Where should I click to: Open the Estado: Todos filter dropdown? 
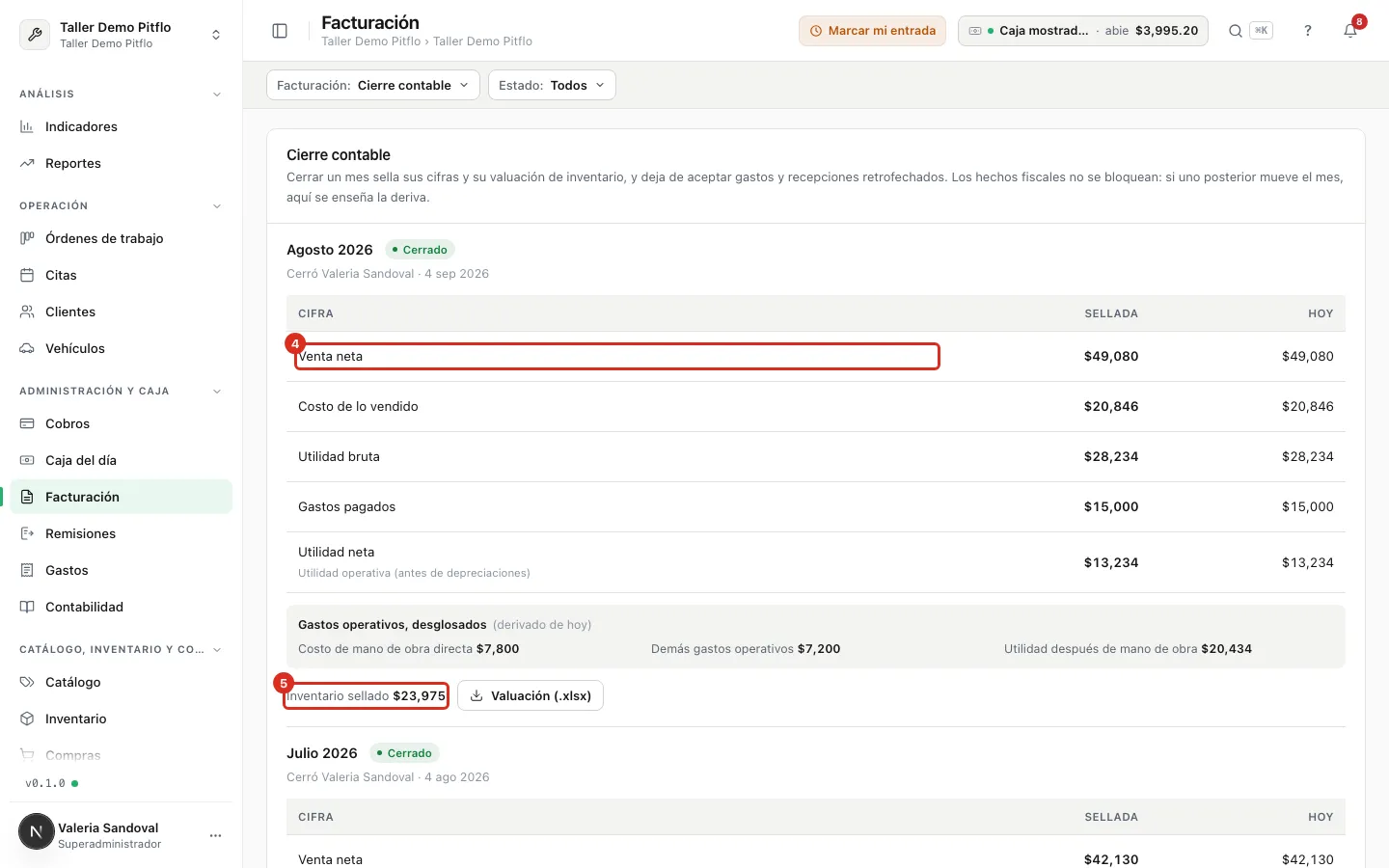point(552,85)
